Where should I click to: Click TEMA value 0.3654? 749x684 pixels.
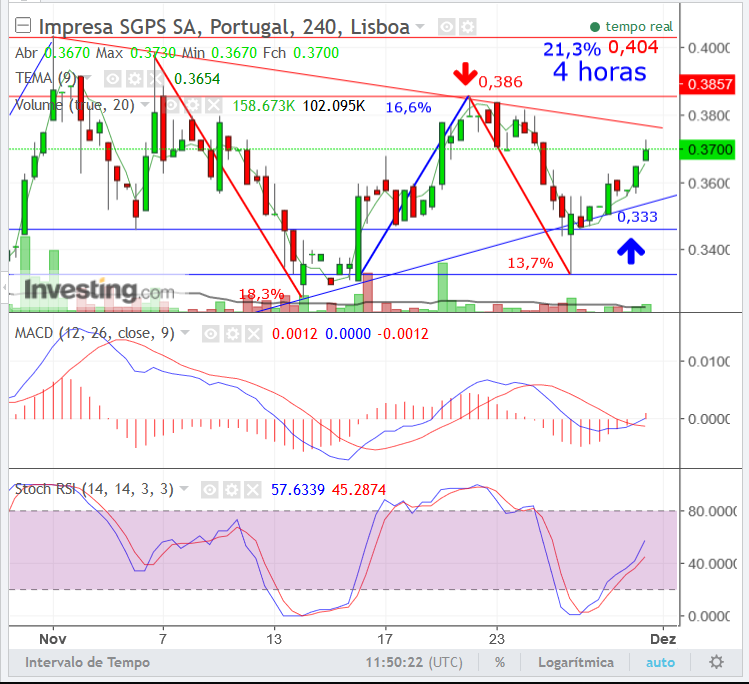pyautogui.click(x=197, y=79)
